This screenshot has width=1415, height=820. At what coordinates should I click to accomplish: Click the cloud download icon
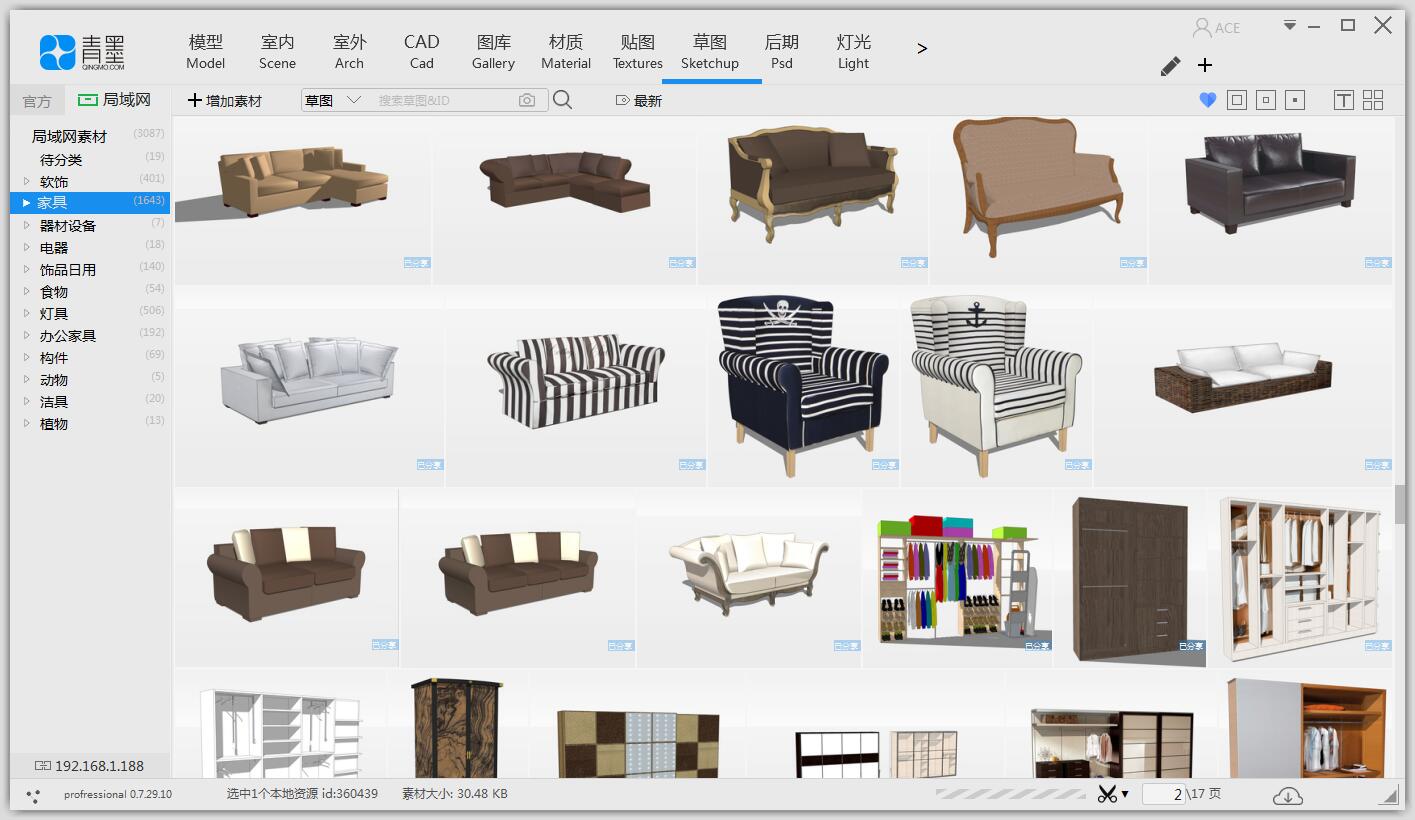1288,795
